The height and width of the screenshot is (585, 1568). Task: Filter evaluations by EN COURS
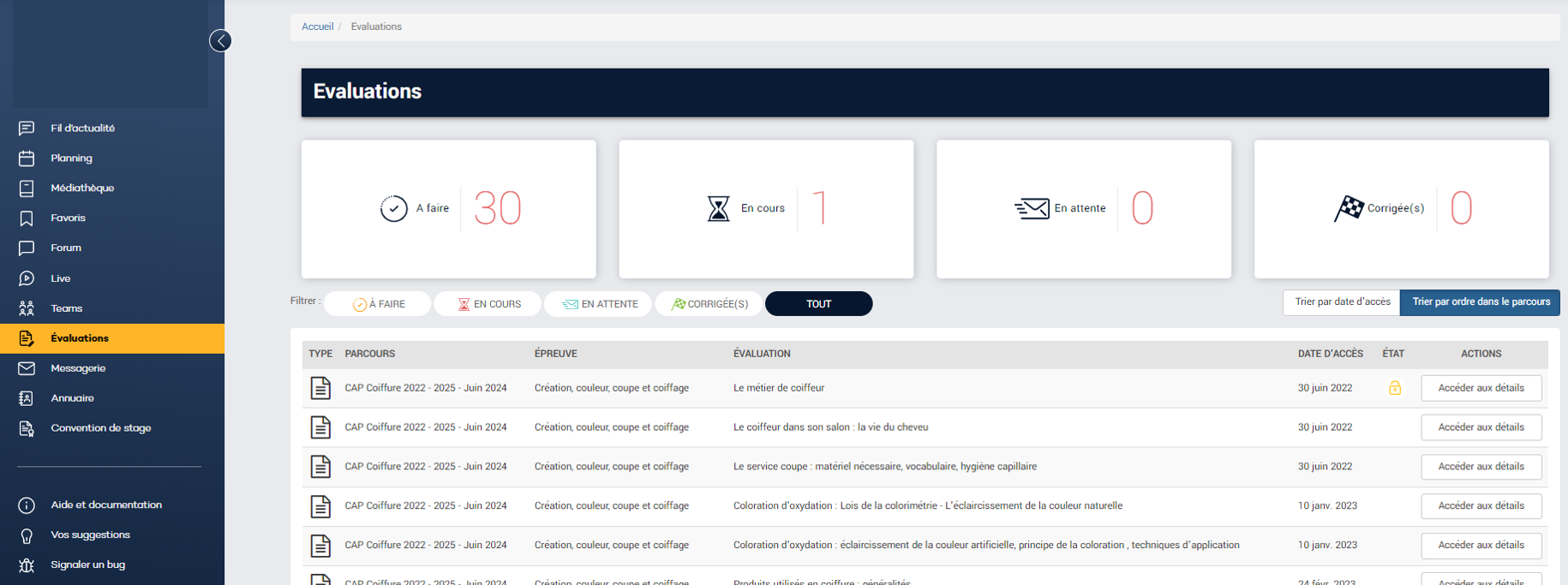(x=488, y=304)
